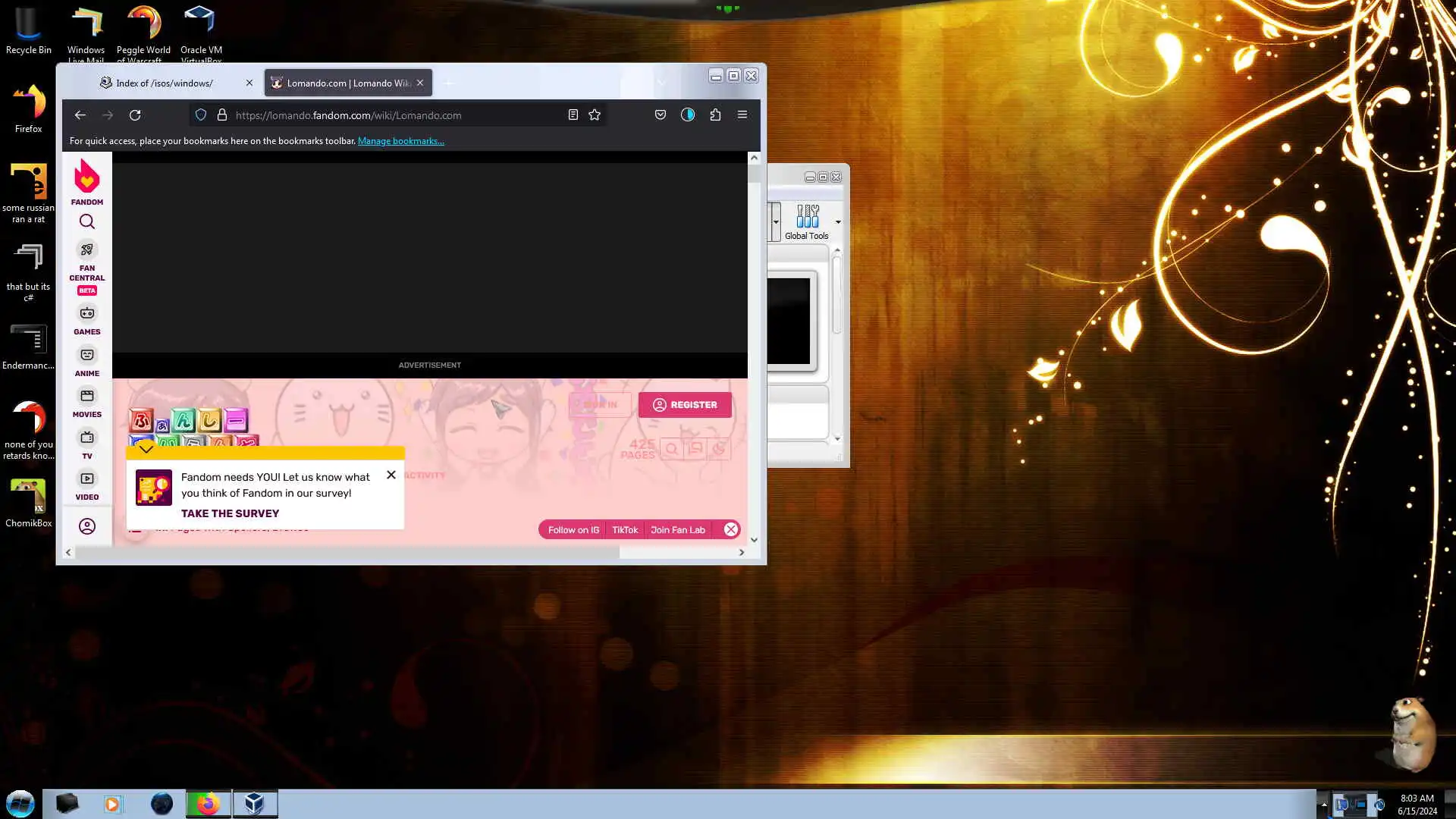Image resolution: width=1456 pixels, height=819 pixels.
Task: Bookmark this page with the star
Action: pyautogui.click(x=595, y=115)
